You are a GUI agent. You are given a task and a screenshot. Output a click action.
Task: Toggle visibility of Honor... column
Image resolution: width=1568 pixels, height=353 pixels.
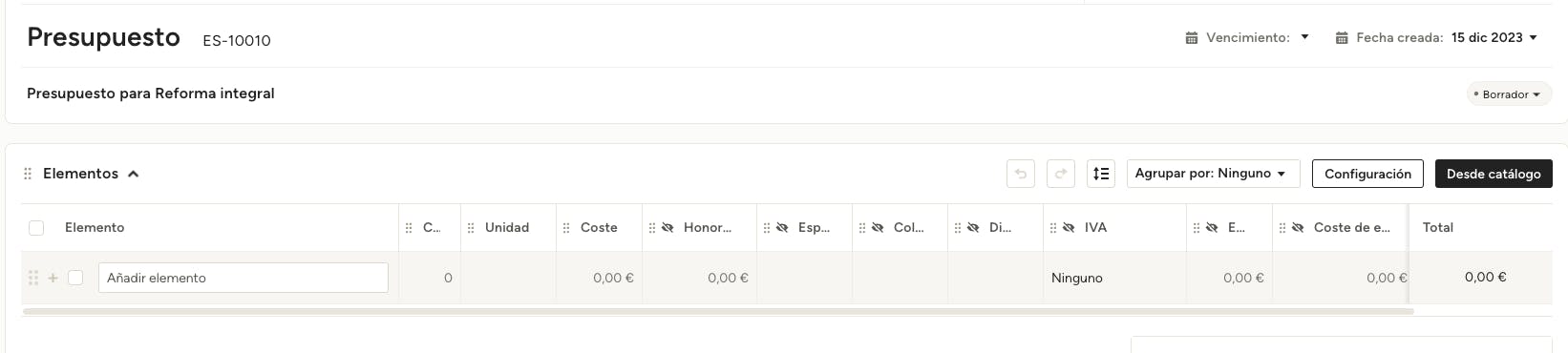(667, 227)
